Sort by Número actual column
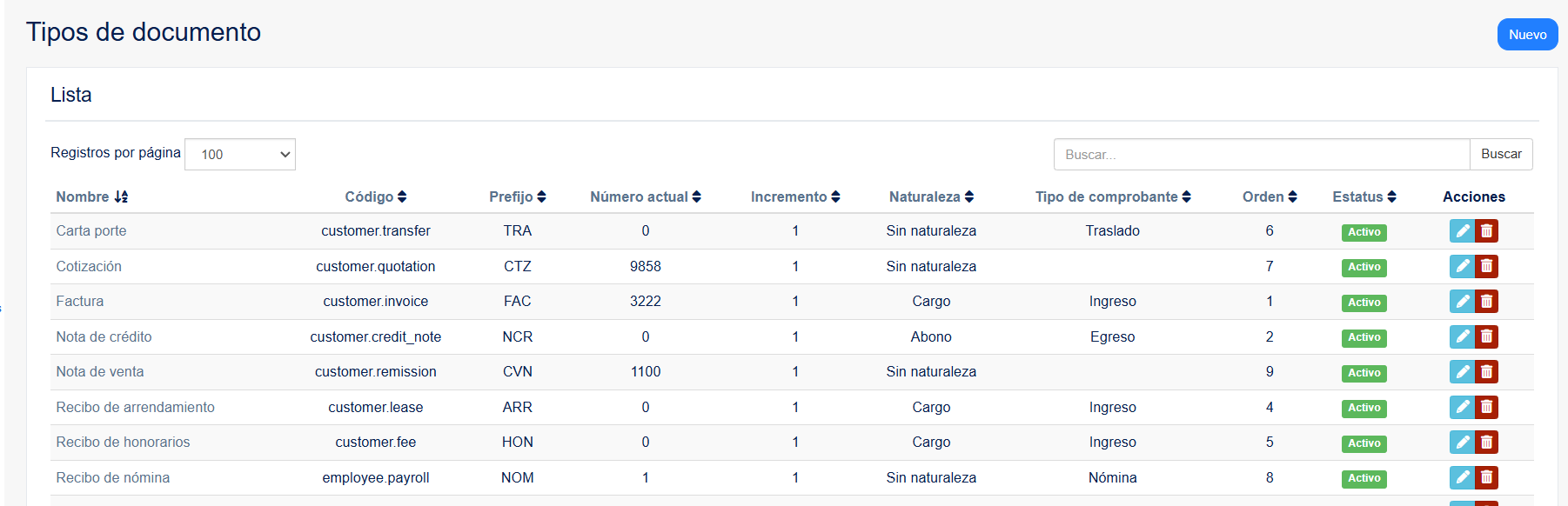The width and height of the screenshot is (1568, 506). point(646,196)
